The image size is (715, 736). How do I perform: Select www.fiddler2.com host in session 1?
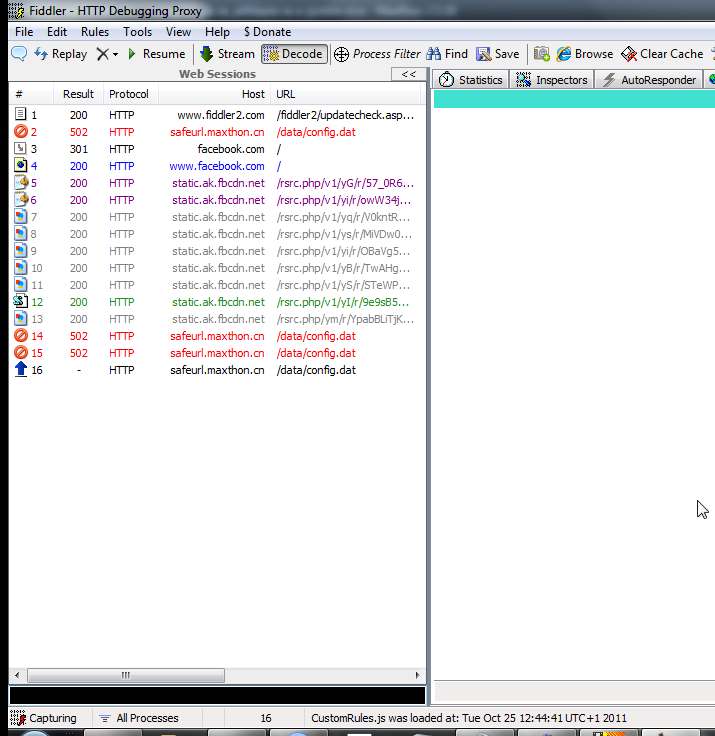[x=221, y=115]
